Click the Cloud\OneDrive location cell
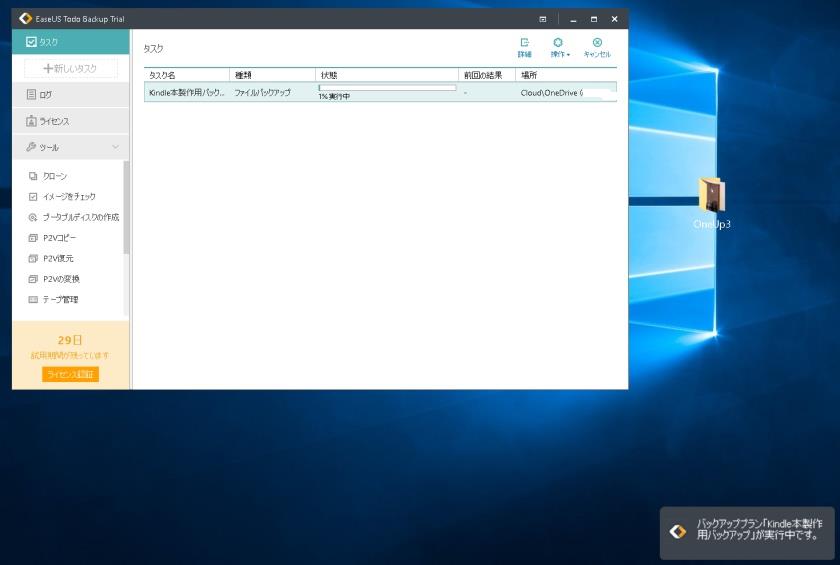The width and height of the screenshot is (840, 565). pyautogui.click(x=551, y=93)
